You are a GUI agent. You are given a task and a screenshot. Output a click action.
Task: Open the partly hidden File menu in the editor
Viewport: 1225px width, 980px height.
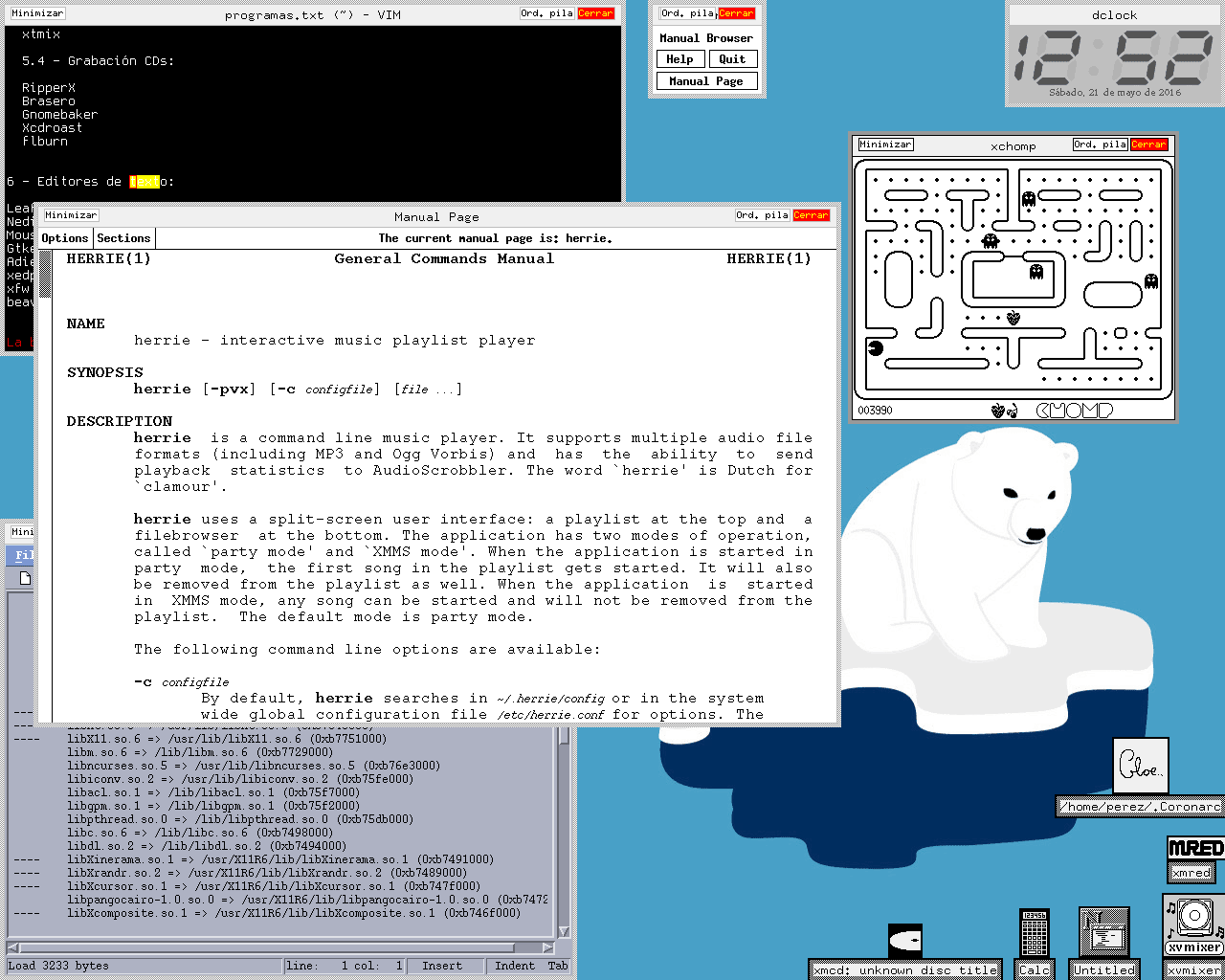pyautogui.click(x=21, y=555)
